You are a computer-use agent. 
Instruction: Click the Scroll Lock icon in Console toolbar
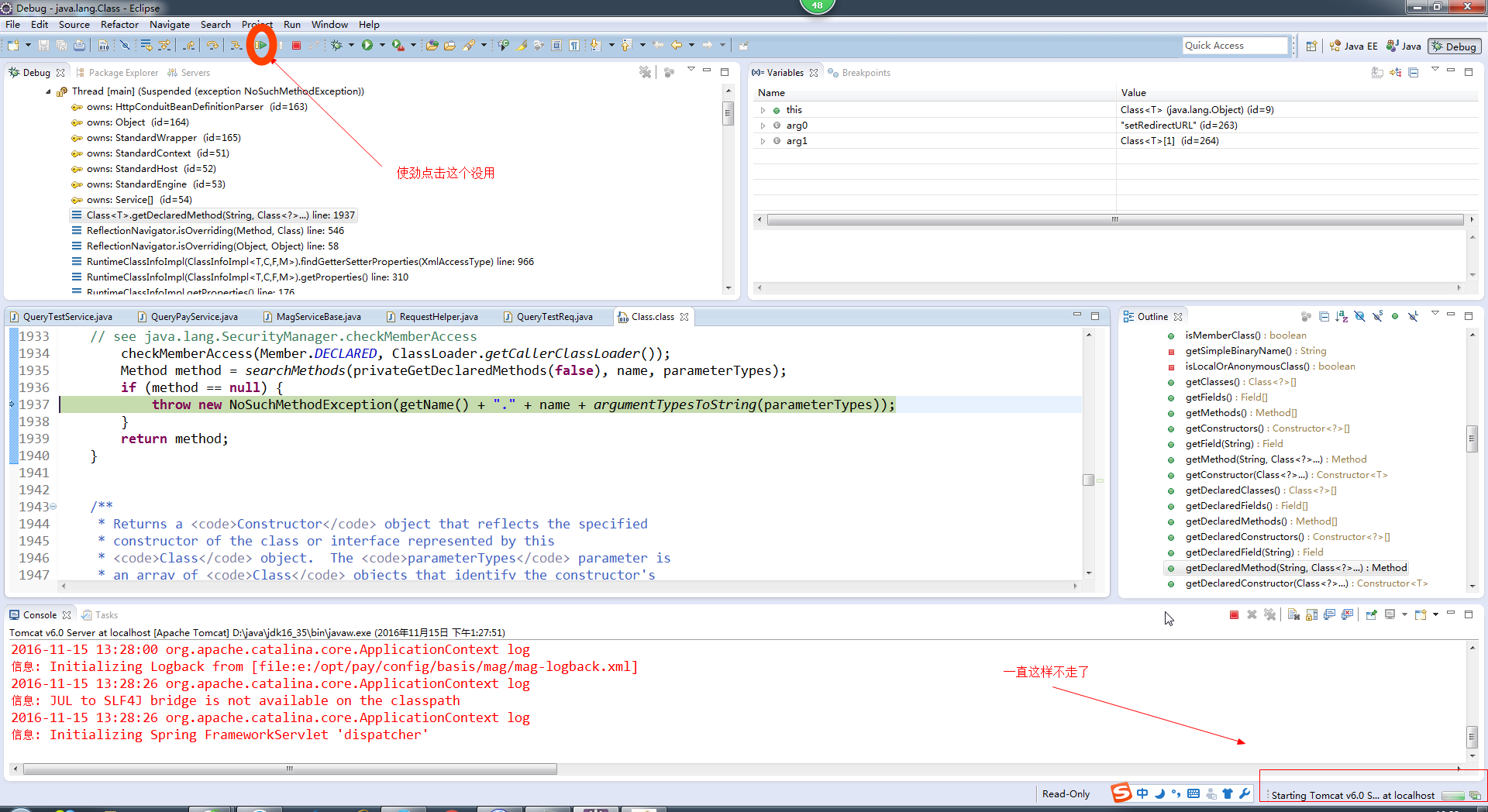coord(1311,615)
